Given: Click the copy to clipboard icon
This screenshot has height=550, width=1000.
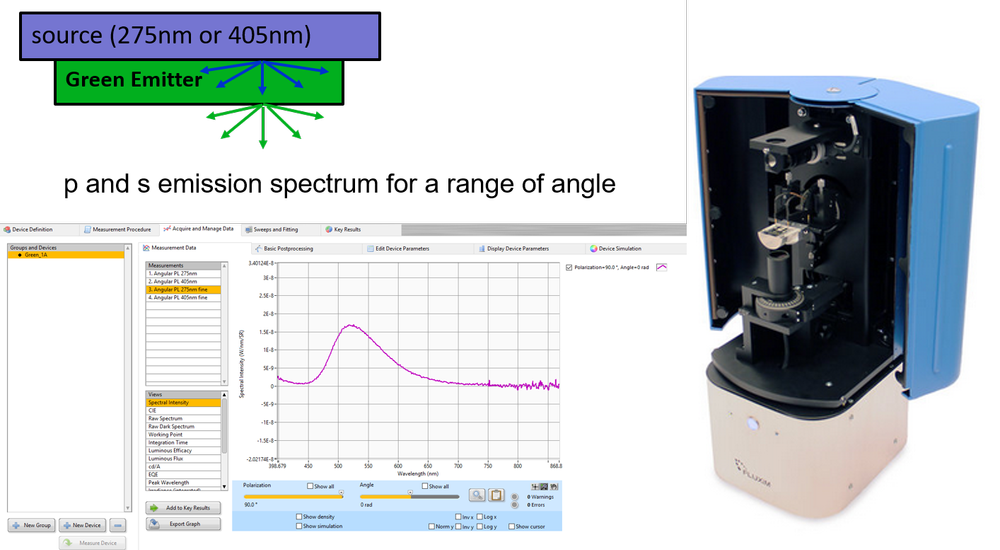Looking at the screenshot, I should pos(496,495).
